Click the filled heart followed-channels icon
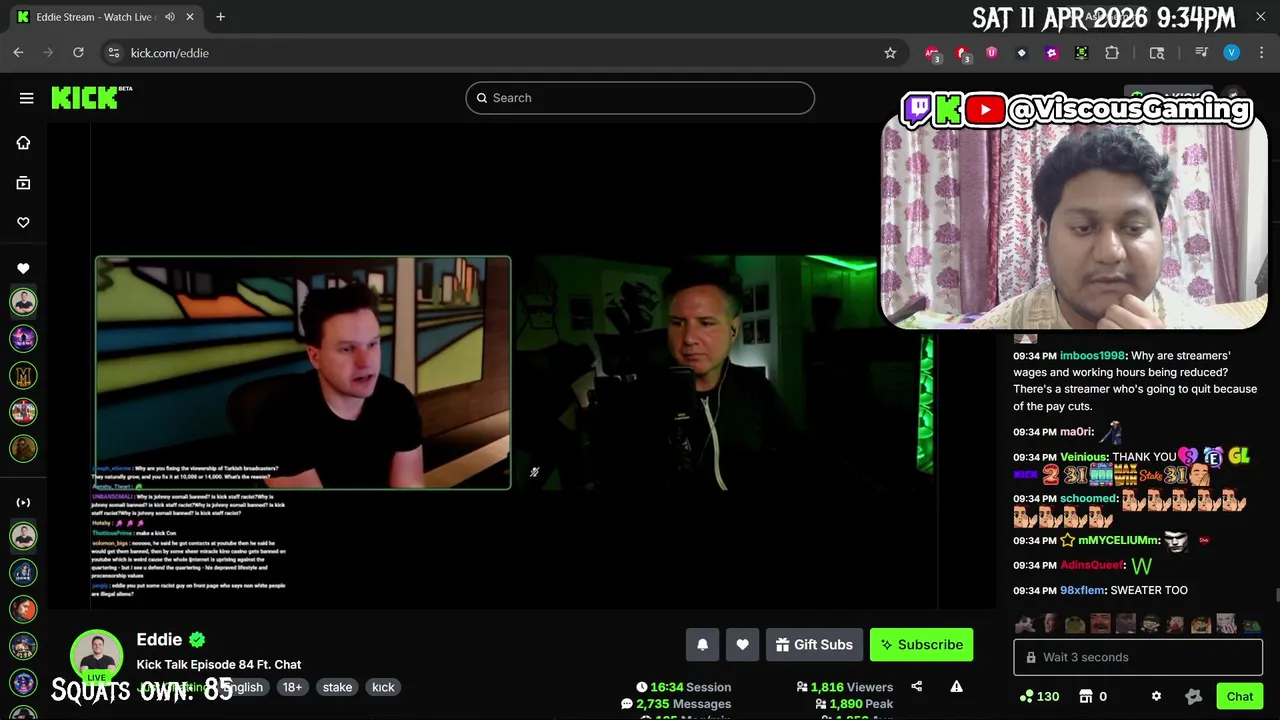The image size is (1280, 720). click(23, 268)
